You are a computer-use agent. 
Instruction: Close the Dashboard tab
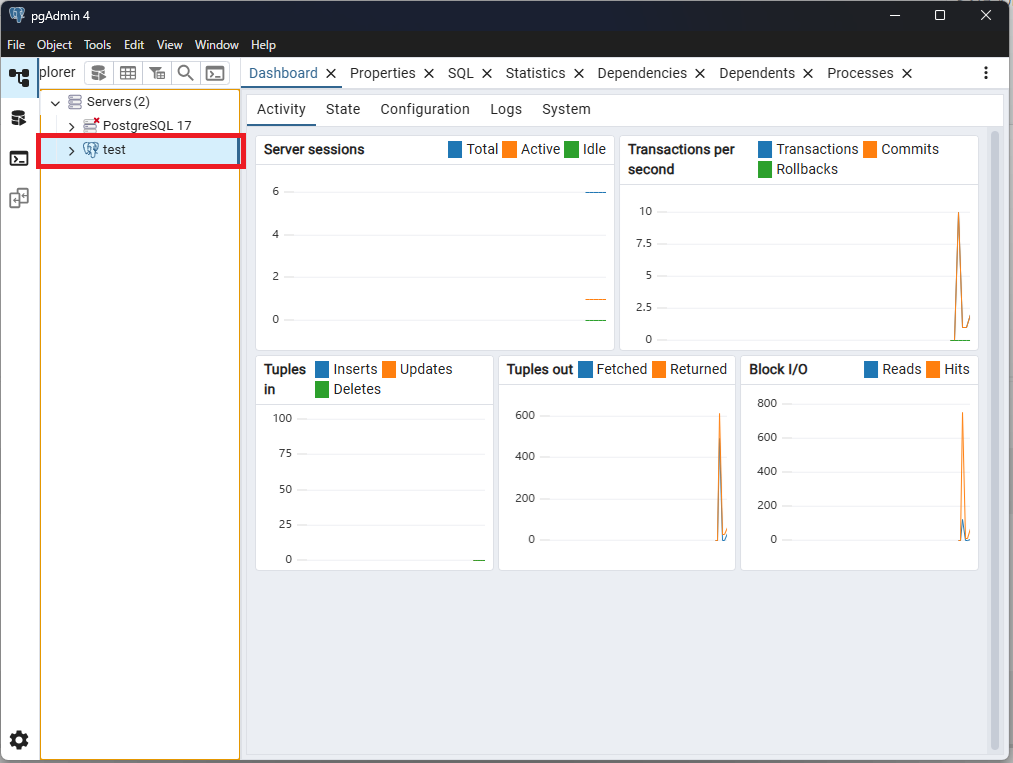331,74
